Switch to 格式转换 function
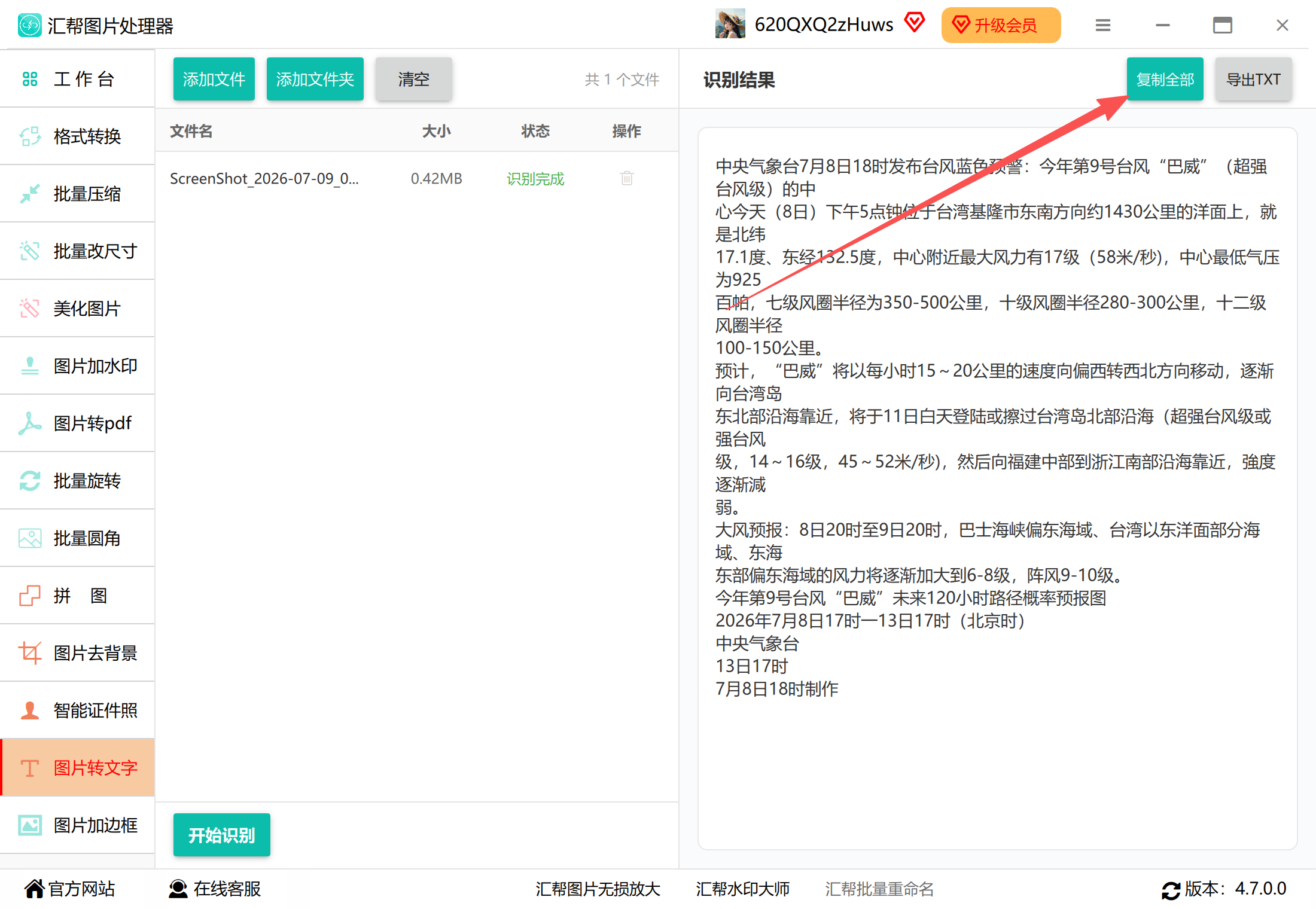The height and width of the screenshot is (909, 1316). pos(78,136)
